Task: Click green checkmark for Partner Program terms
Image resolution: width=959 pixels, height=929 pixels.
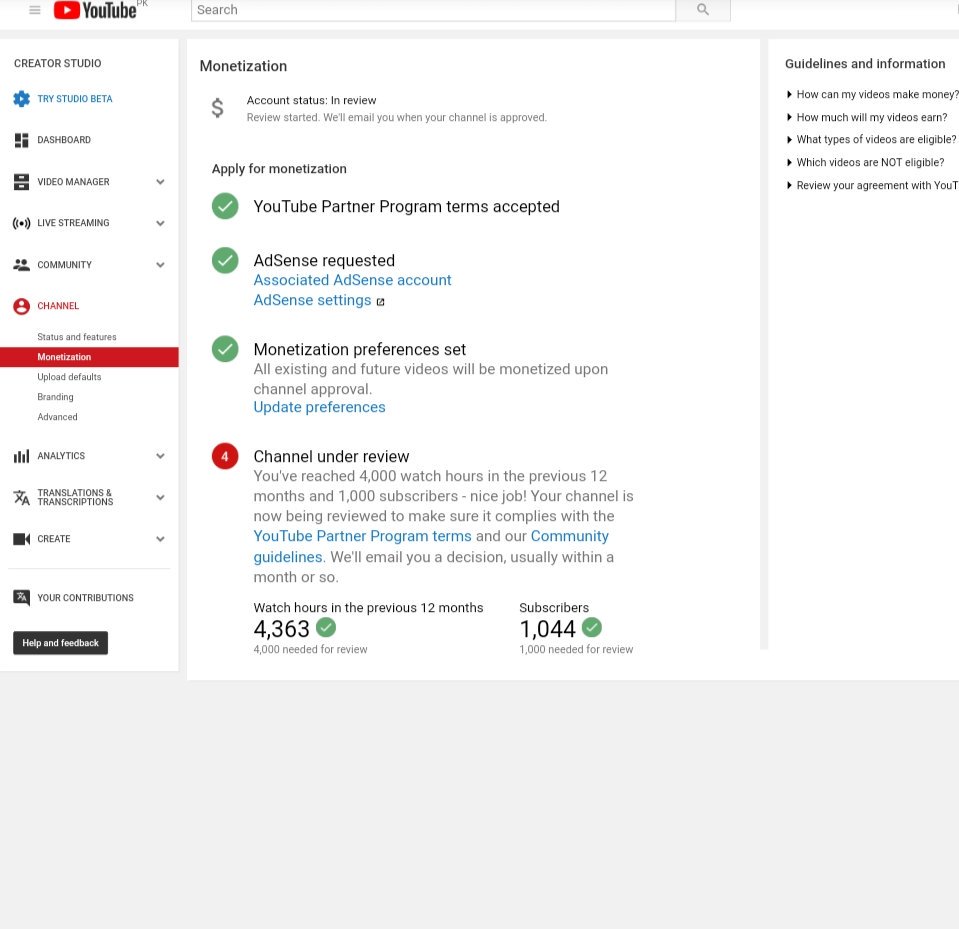Action: pos(225,206)
